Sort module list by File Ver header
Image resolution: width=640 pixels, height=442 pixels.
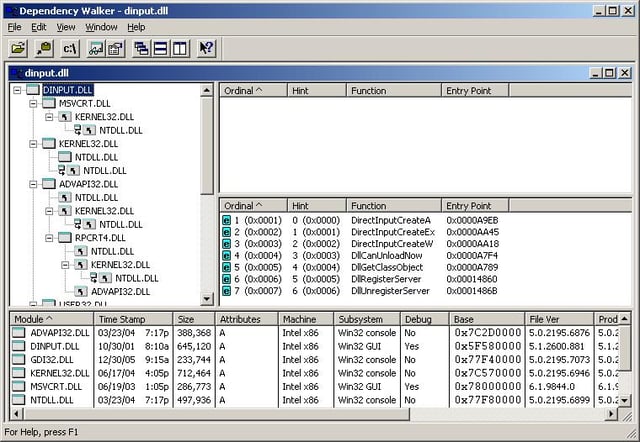(559, 319)
